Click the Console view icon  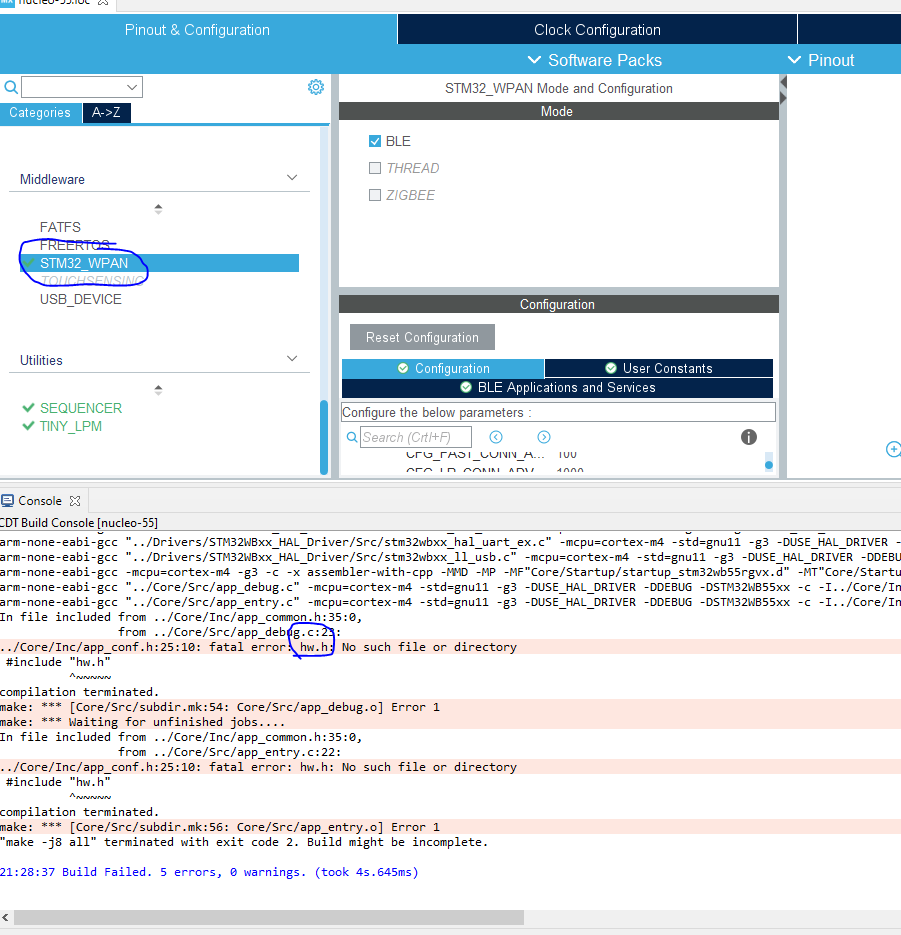click(8, 501)
